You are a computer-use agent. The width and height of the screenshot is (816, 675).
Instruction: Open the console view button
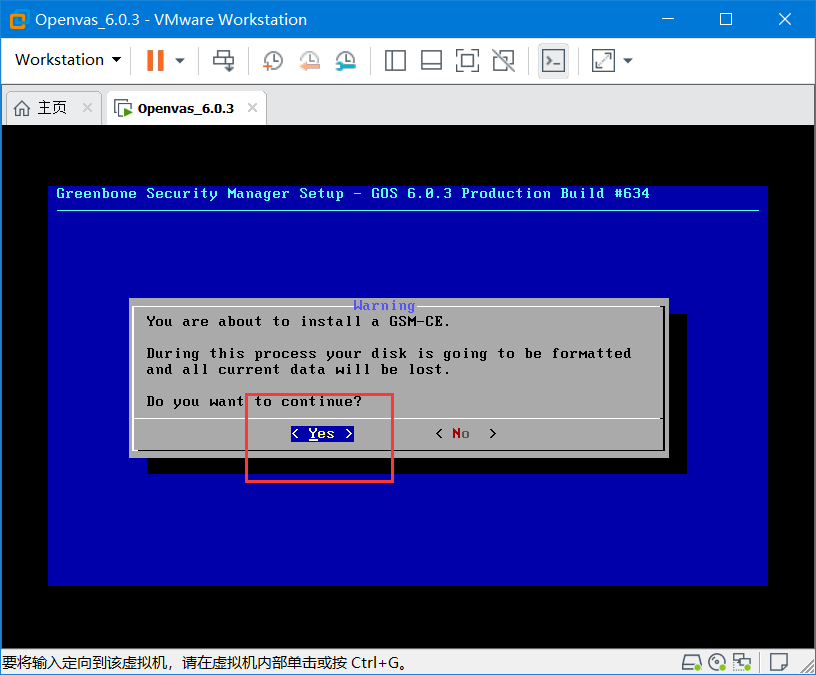(x=553, y=61)
